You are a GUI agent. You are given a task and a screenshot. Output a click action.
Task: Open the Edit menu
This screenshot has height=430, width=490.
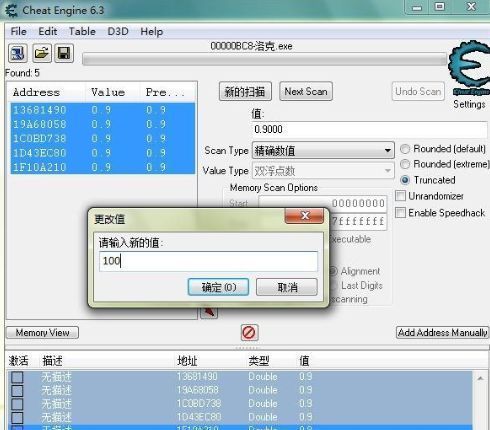pos(48,32)
